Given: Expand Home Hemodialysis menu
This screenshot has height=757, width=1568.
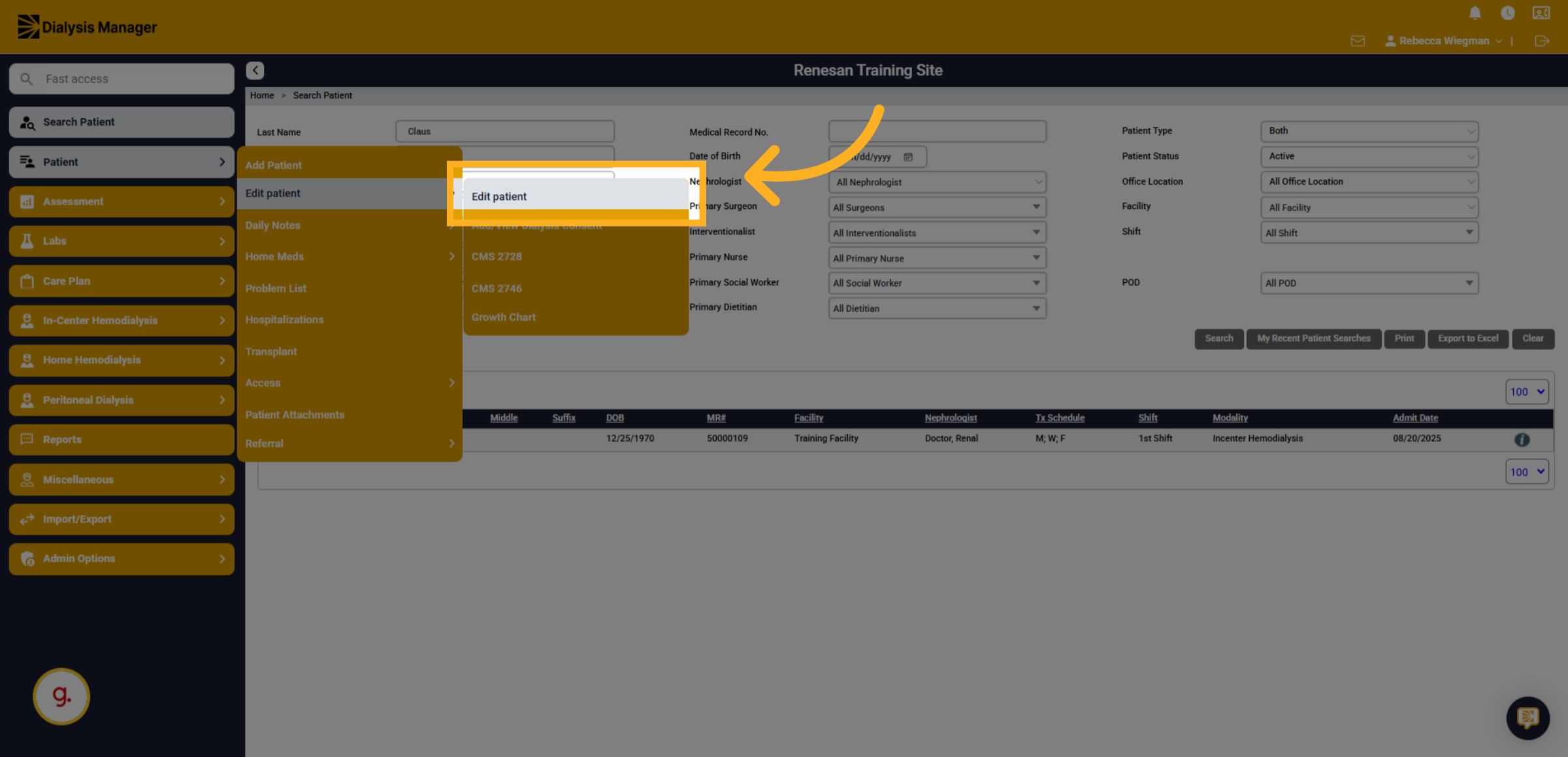Looking at the screenshot, I should click(122, 360).
